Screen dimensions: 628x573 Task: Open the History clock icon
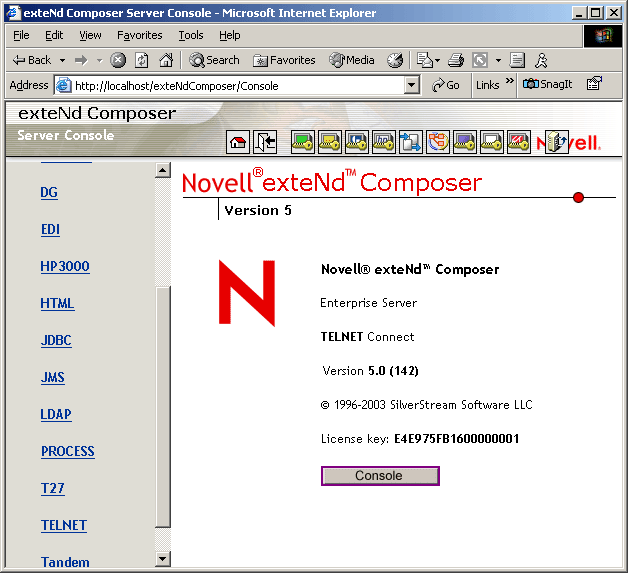395,60
